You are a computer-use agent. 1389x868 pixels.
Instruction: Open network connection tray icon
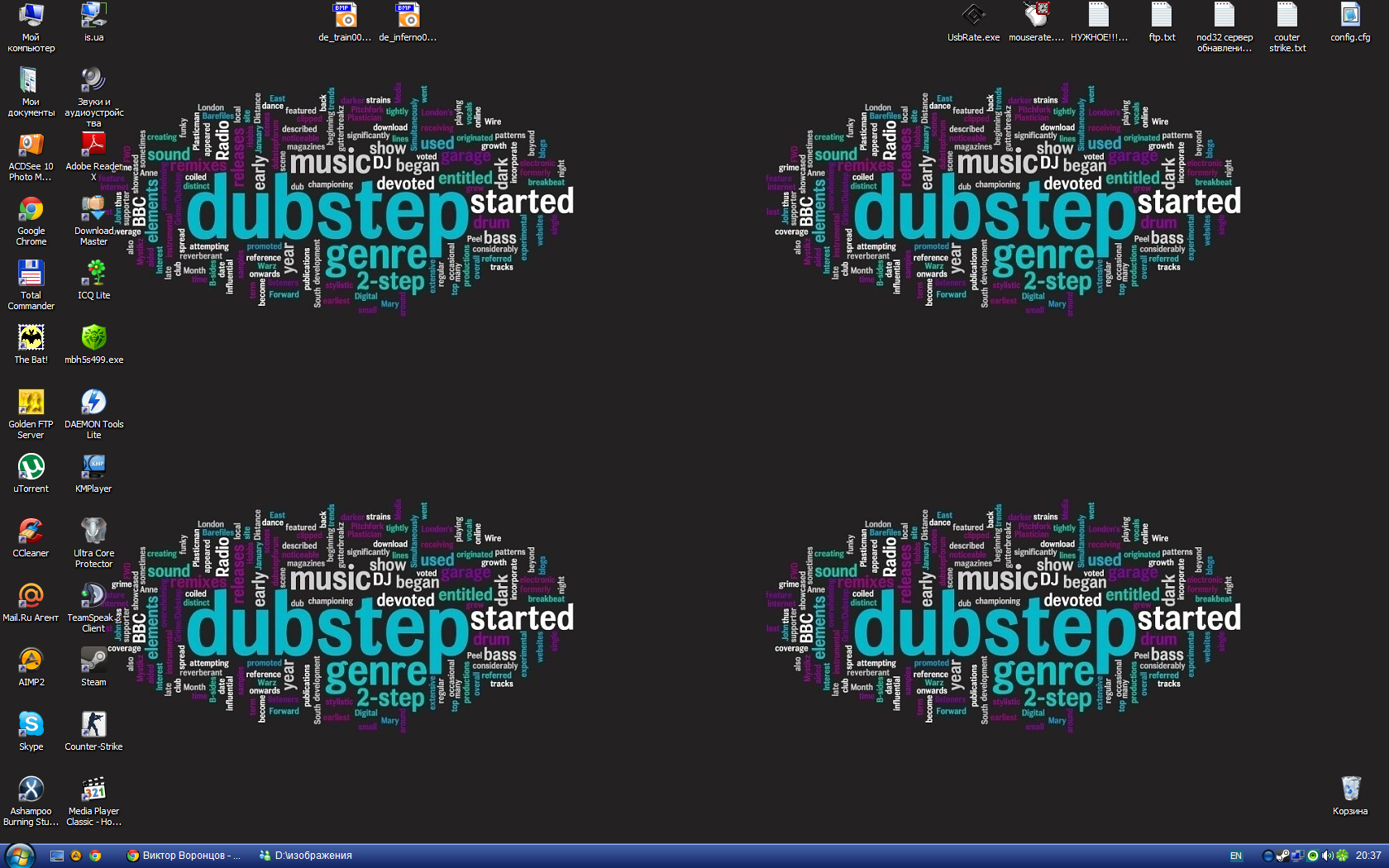pos(1297,856)
